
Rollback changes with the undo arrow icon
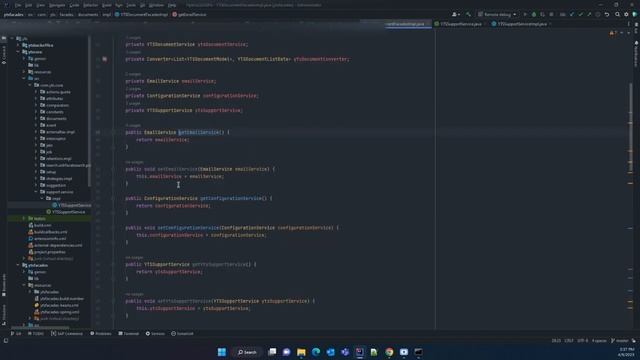607,14
